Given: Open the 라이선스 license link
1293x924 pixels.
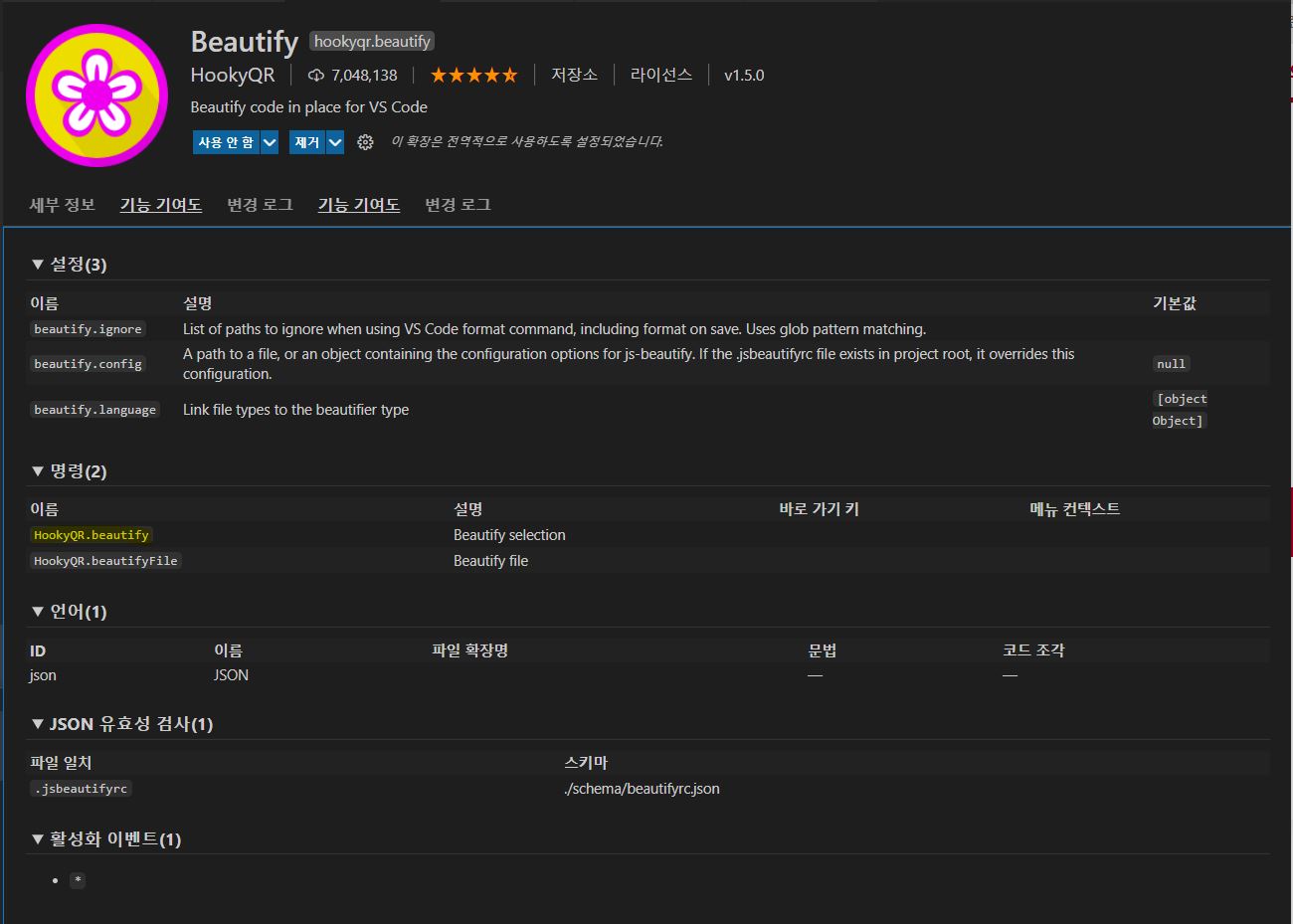Looking at the screenshot, I should [x=661, y=75].
